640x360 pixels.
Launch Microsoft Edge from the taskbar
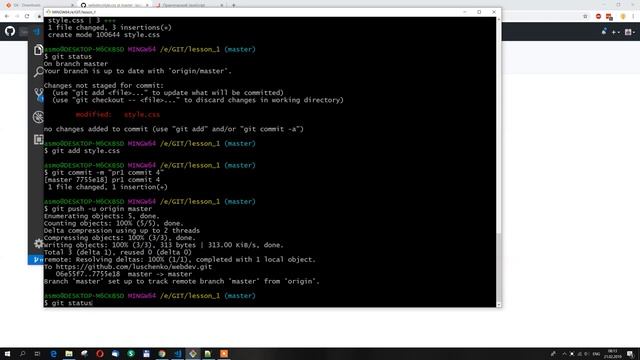(53, 354)
